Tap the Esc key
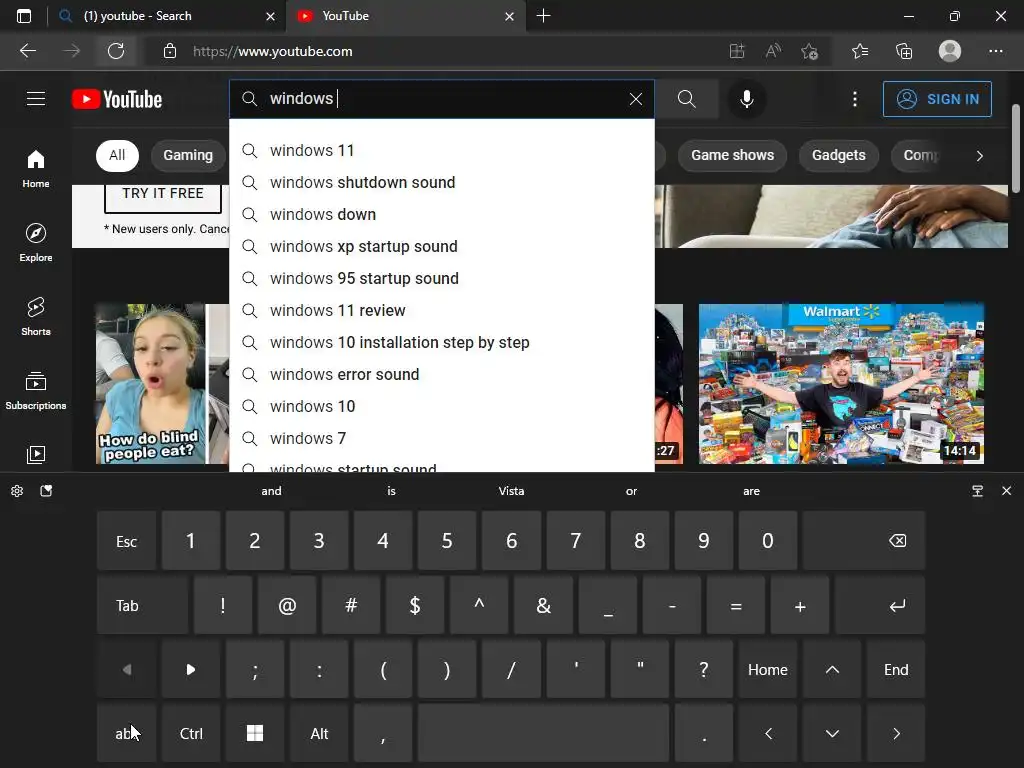Screen dimensions: 1024x768 tap(127, 541)
